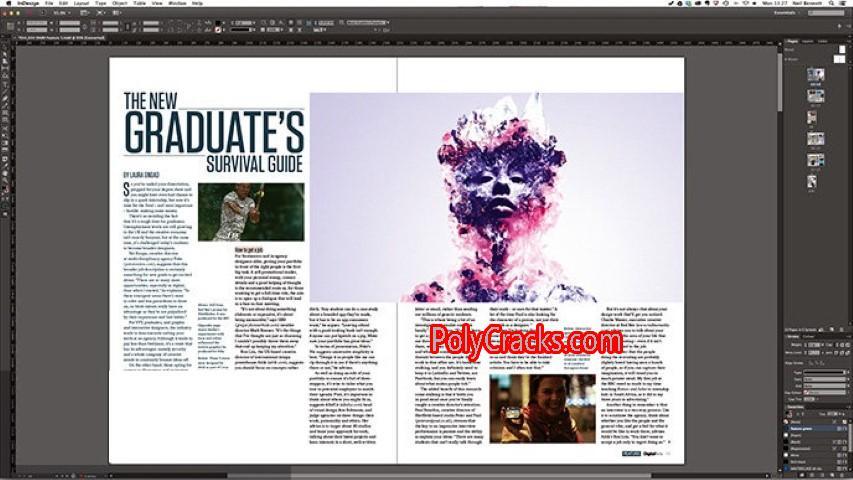
Task: Select the Round Cap stroke option
Action: coord(842,345)
